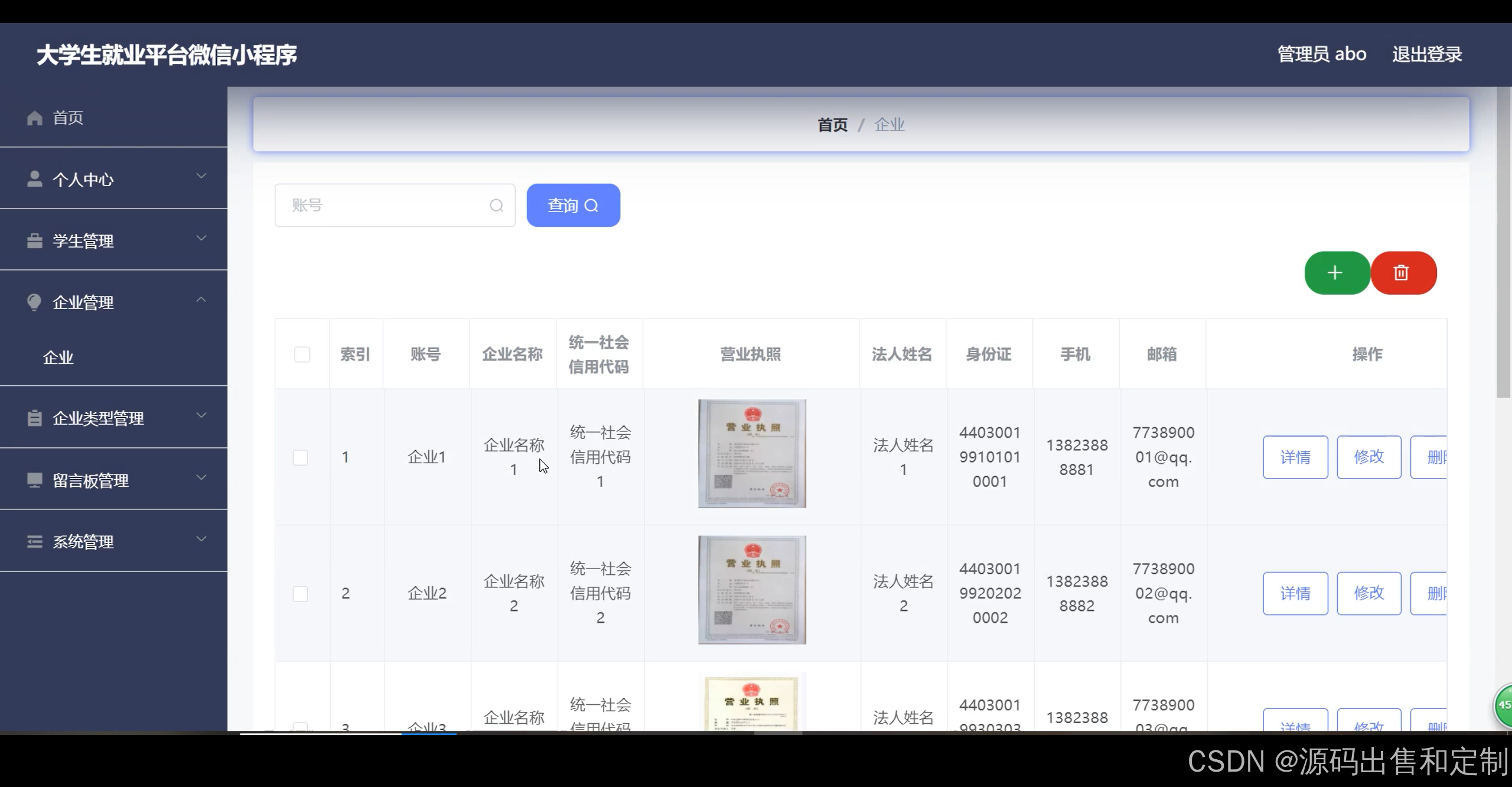Click the 统一社会信用代码 column header

599,355
